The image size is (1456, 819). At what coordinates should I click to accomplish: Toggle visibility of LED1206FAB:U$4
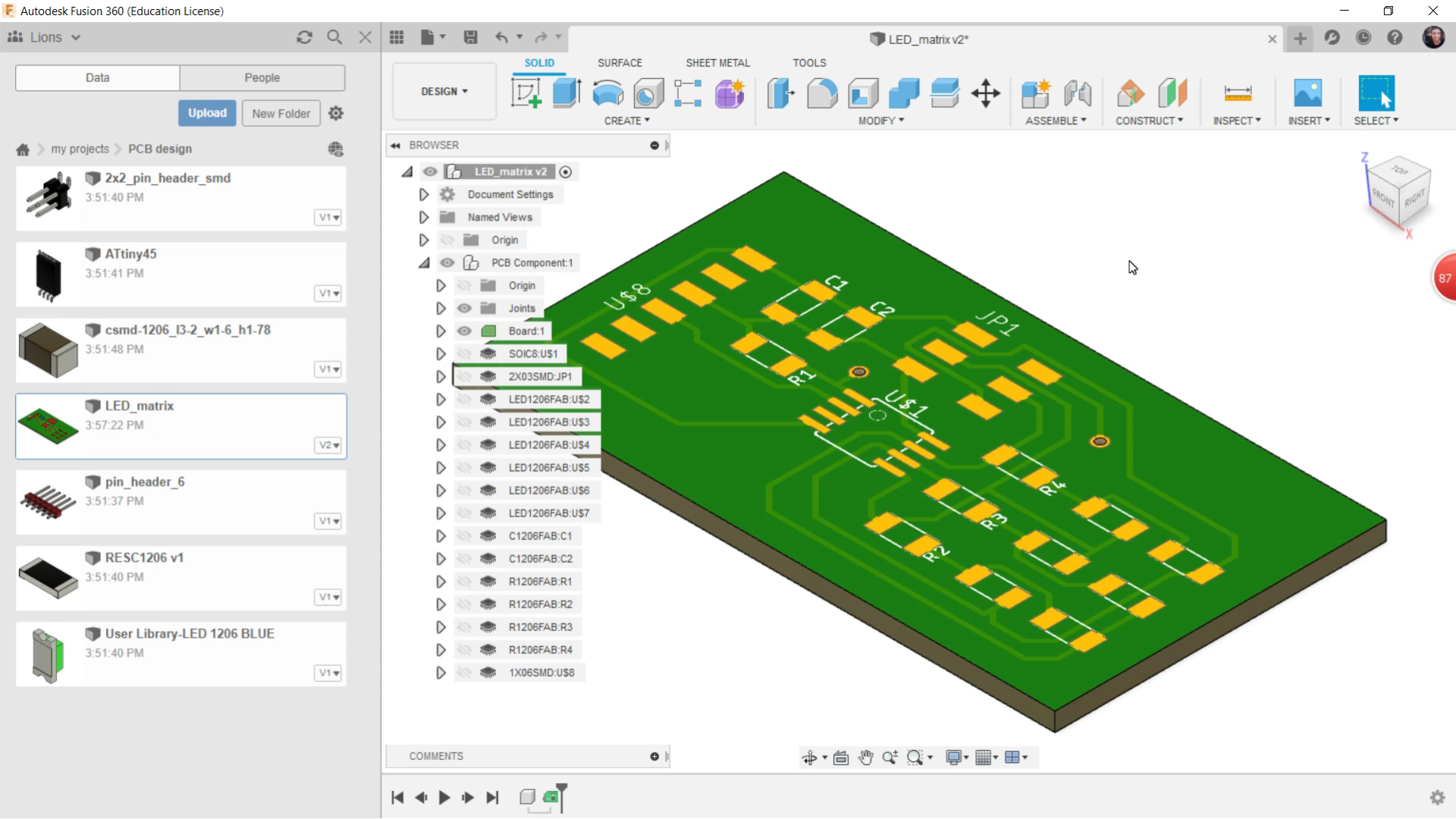pos(462,444)
